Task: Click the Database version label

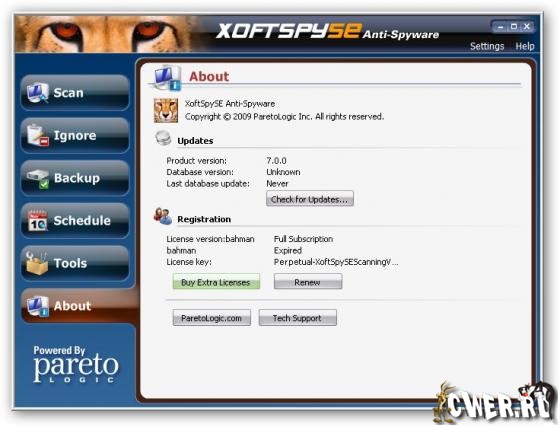Action: pos(200,172)
